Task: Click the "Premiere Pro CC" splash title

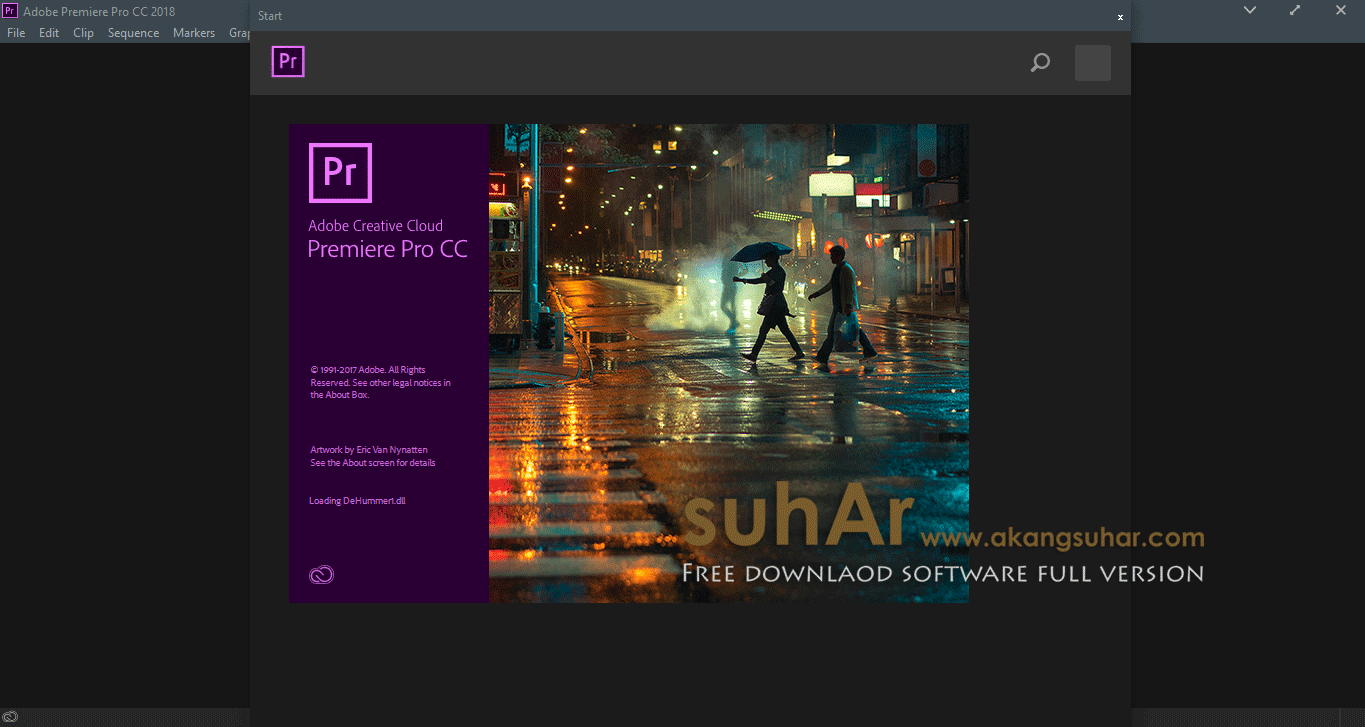Action: (388, 250)
